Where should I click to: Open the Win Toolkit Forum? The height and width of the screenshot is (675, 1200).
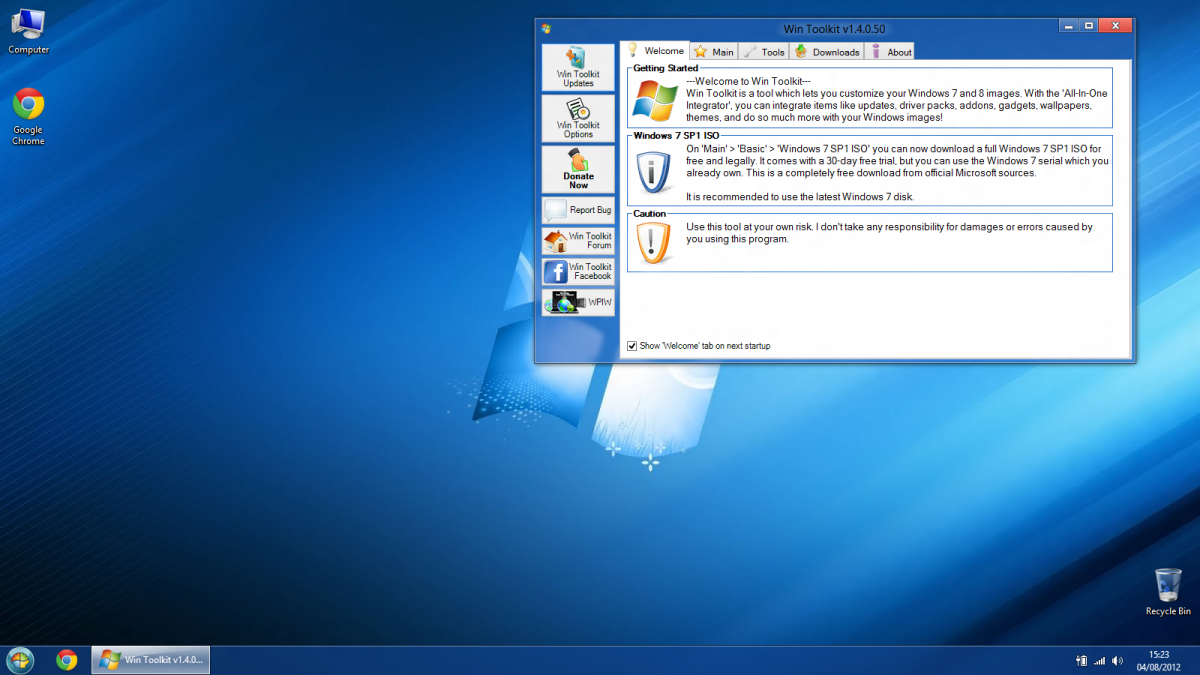coord(578,240)
